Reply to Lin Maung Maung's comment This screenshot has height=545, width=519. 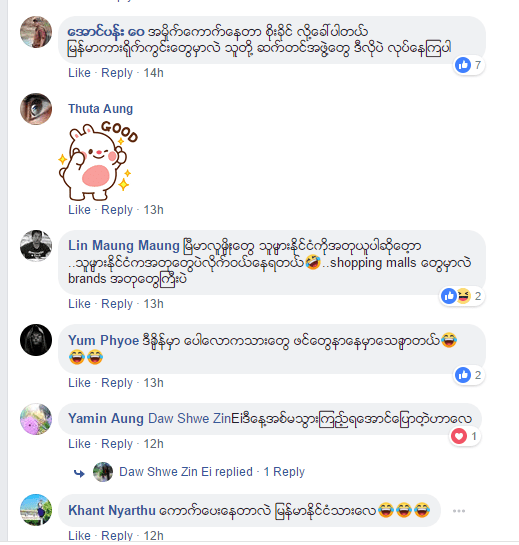117,304
